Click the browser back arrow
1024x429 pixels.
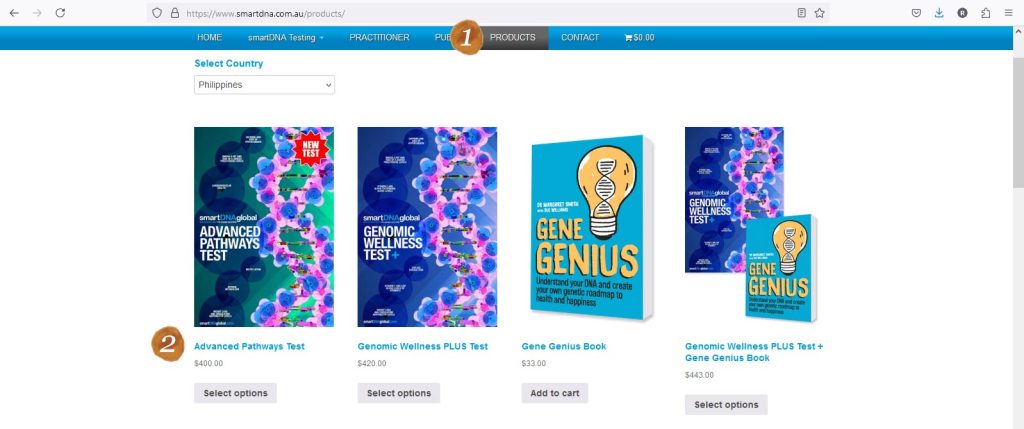[x=14, y=13]
